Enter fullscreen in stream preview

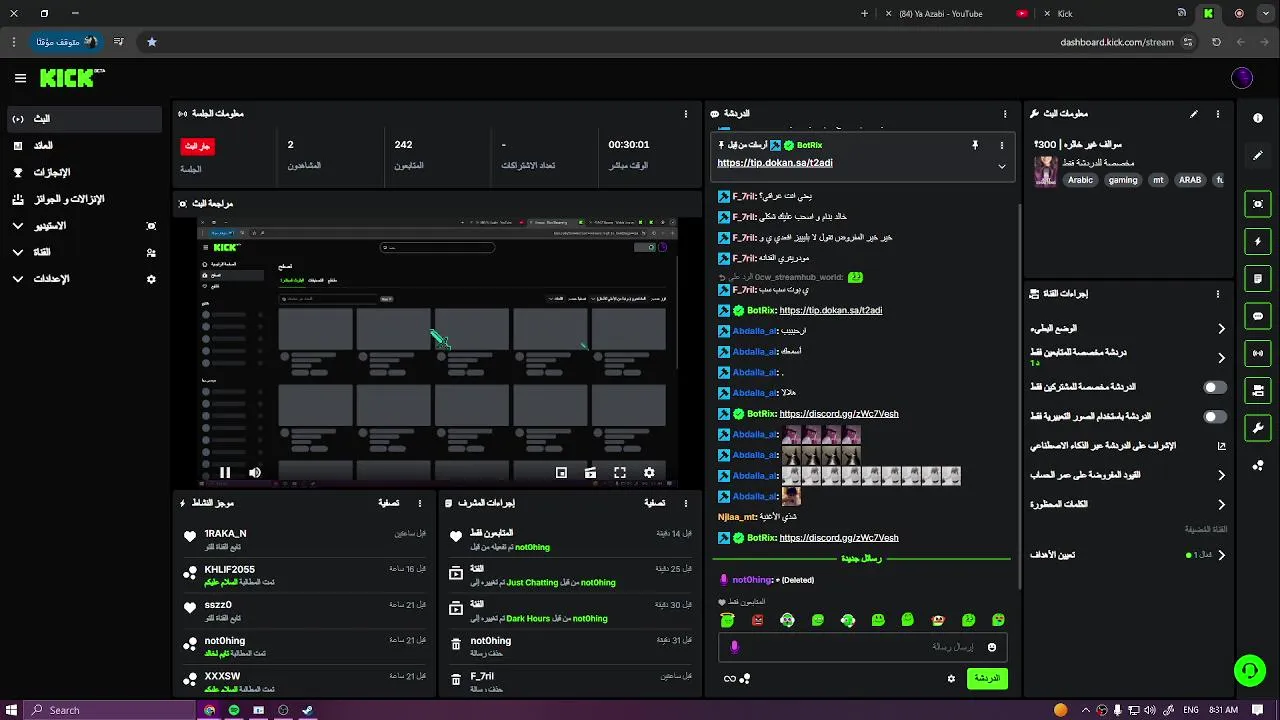tap(620, 473)
